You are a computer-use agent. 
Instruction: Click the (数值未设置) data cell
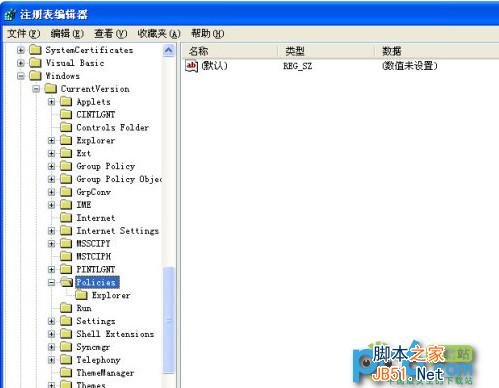point(409,66)
